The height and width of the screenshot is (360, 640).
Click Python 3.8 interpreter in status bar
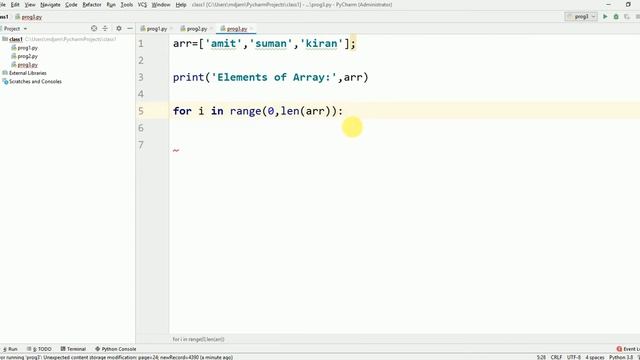(620, 357)
